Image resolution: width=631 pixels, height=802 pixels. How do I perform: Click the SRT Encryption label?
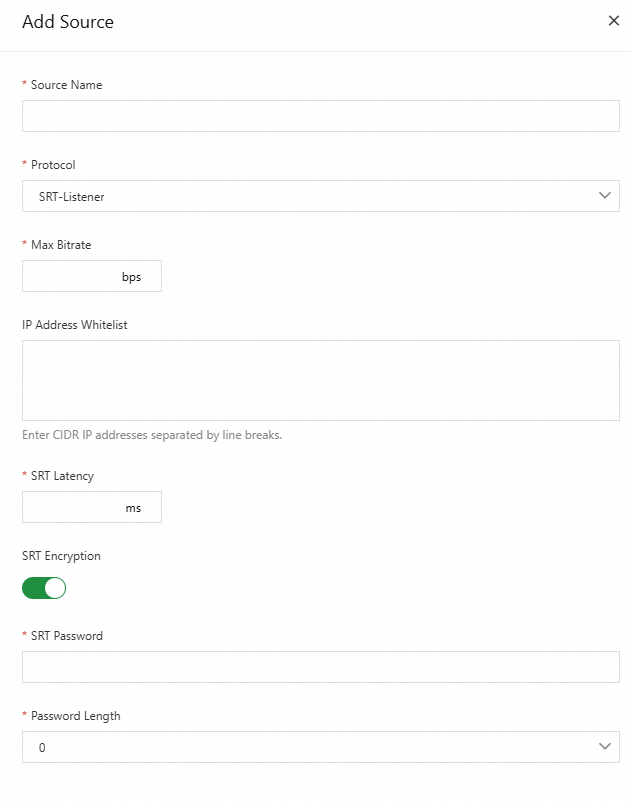[x=61, y=556]
